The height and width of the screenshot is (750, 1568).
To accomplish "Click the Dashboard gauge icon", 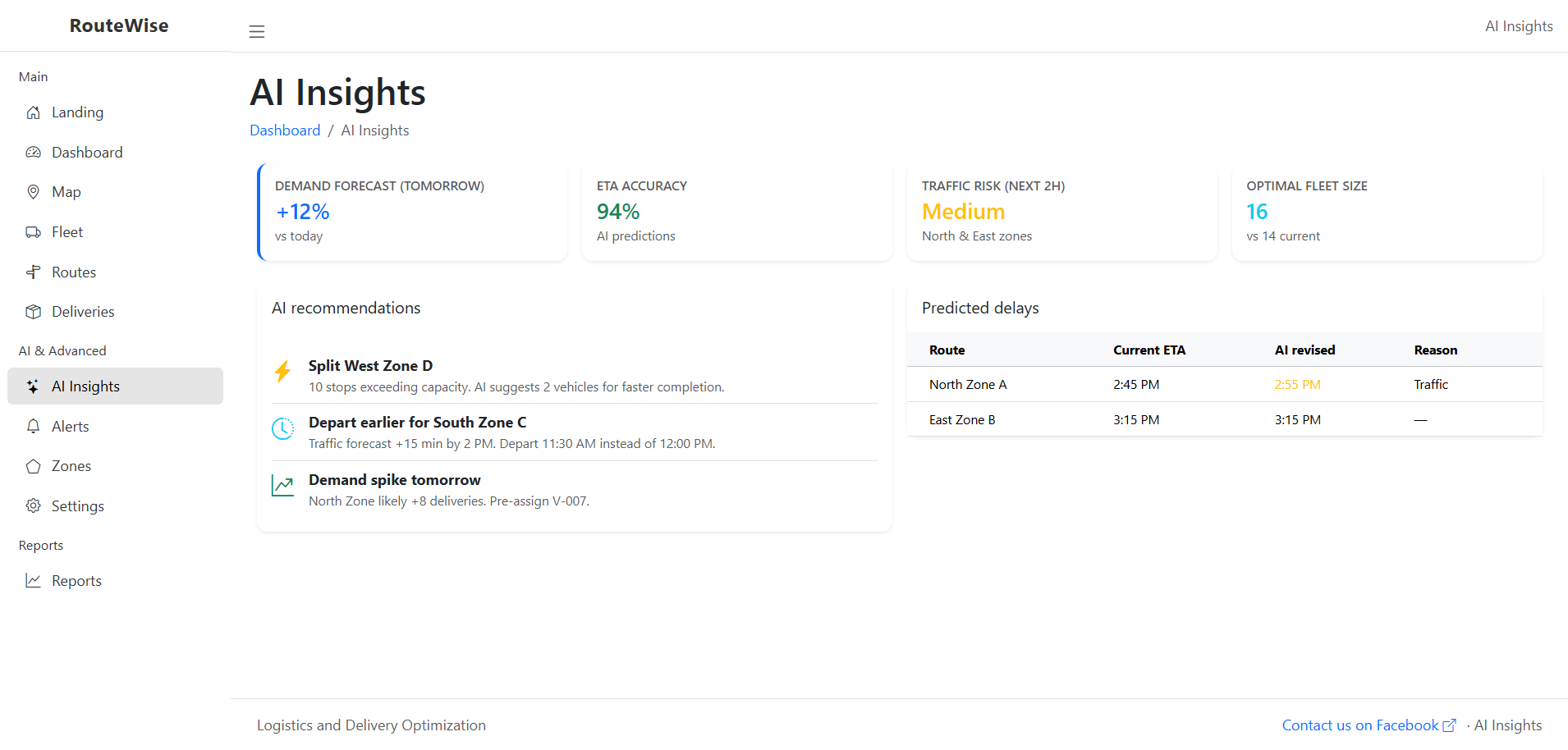I will click(33, 153).
